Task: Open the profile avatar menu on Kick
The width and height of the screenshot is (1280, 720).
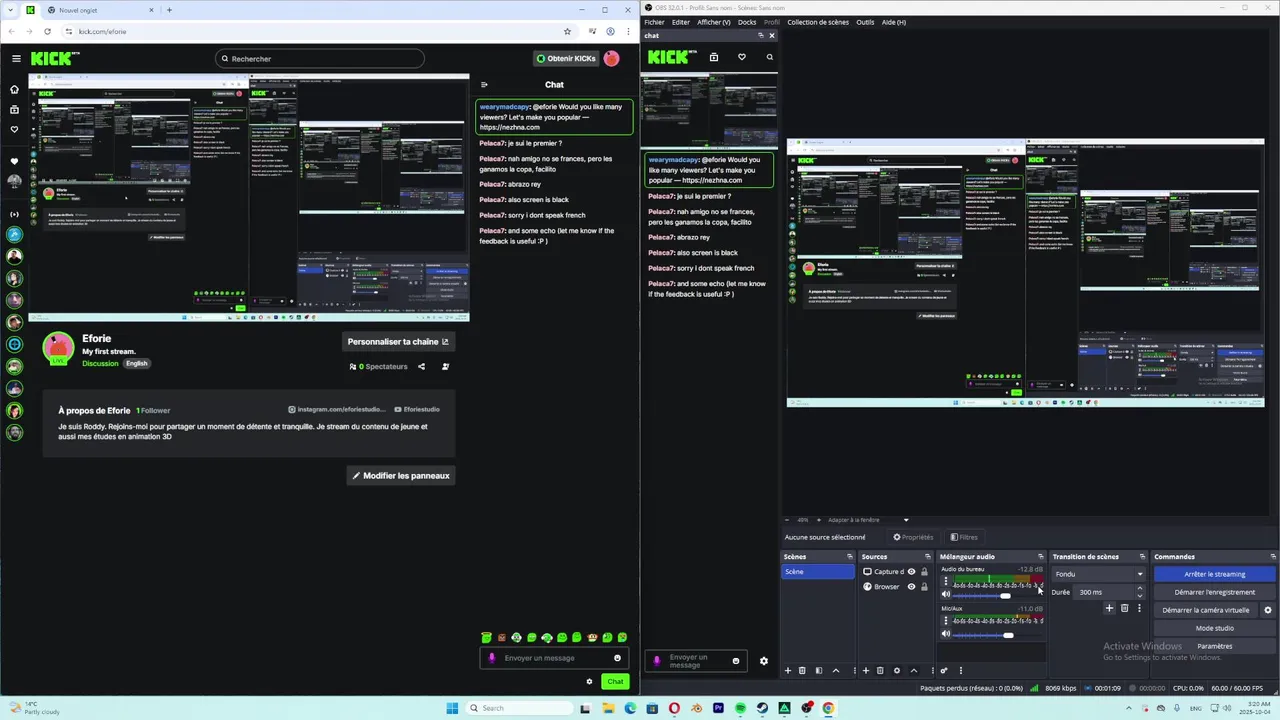Action: pos(611,58)
